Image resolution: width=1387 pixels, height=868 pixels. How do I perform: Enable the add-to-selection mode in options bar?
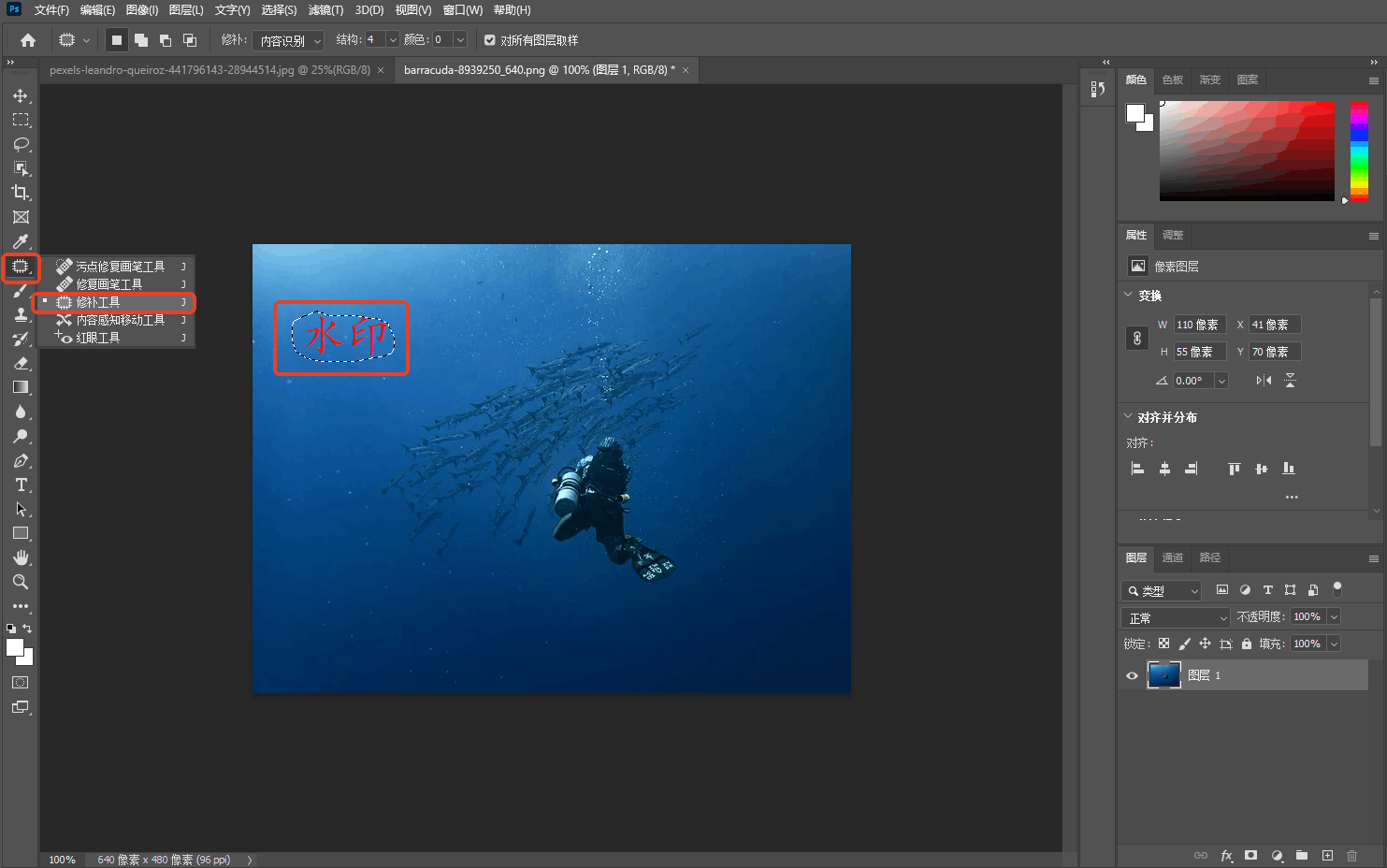click(141, 40)
